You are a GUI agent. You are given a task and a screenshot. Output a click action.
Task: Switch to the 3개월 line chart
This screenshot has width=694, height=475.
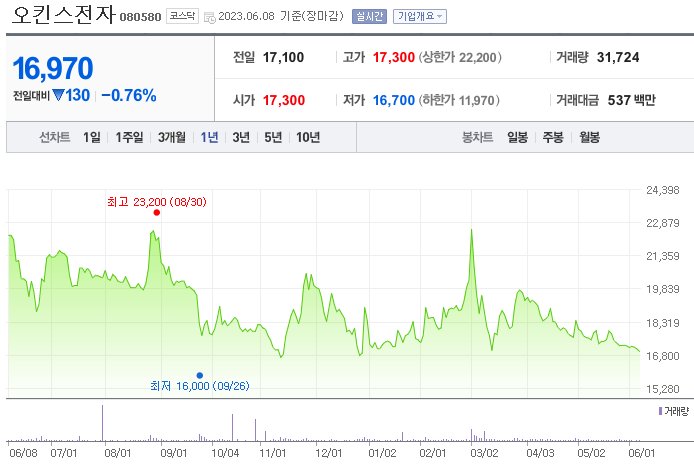point(172,137)
